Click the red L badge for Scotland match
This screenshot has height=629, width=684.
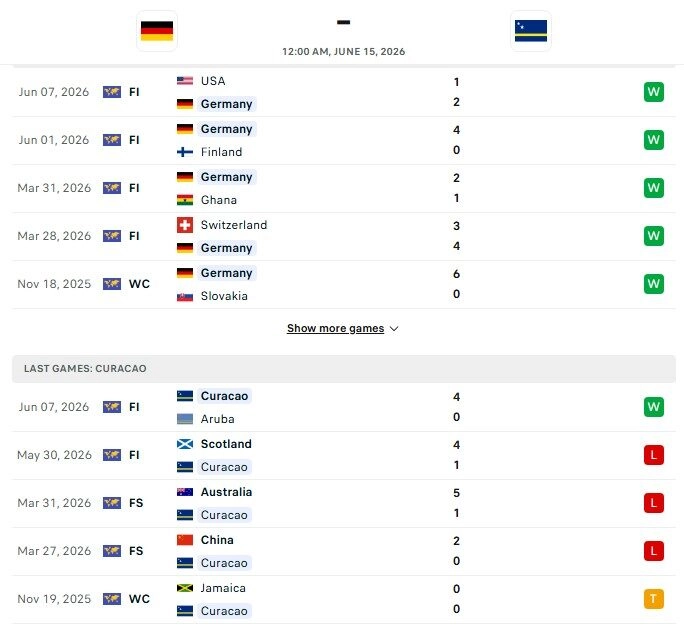tap(653, 455)
